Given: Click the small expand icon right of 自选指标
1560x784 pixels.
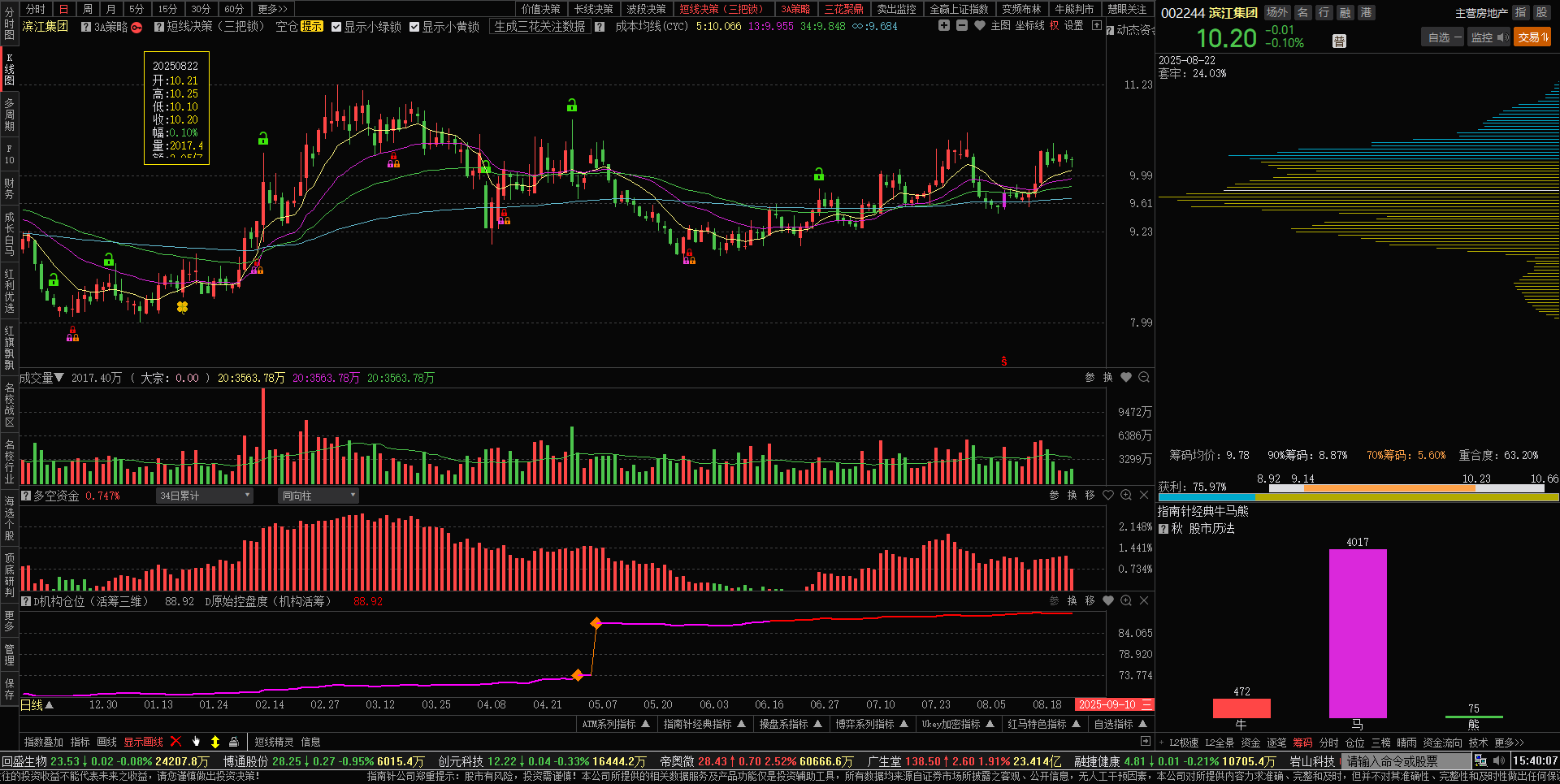Looking at the screenshot, I should 1146,742.
